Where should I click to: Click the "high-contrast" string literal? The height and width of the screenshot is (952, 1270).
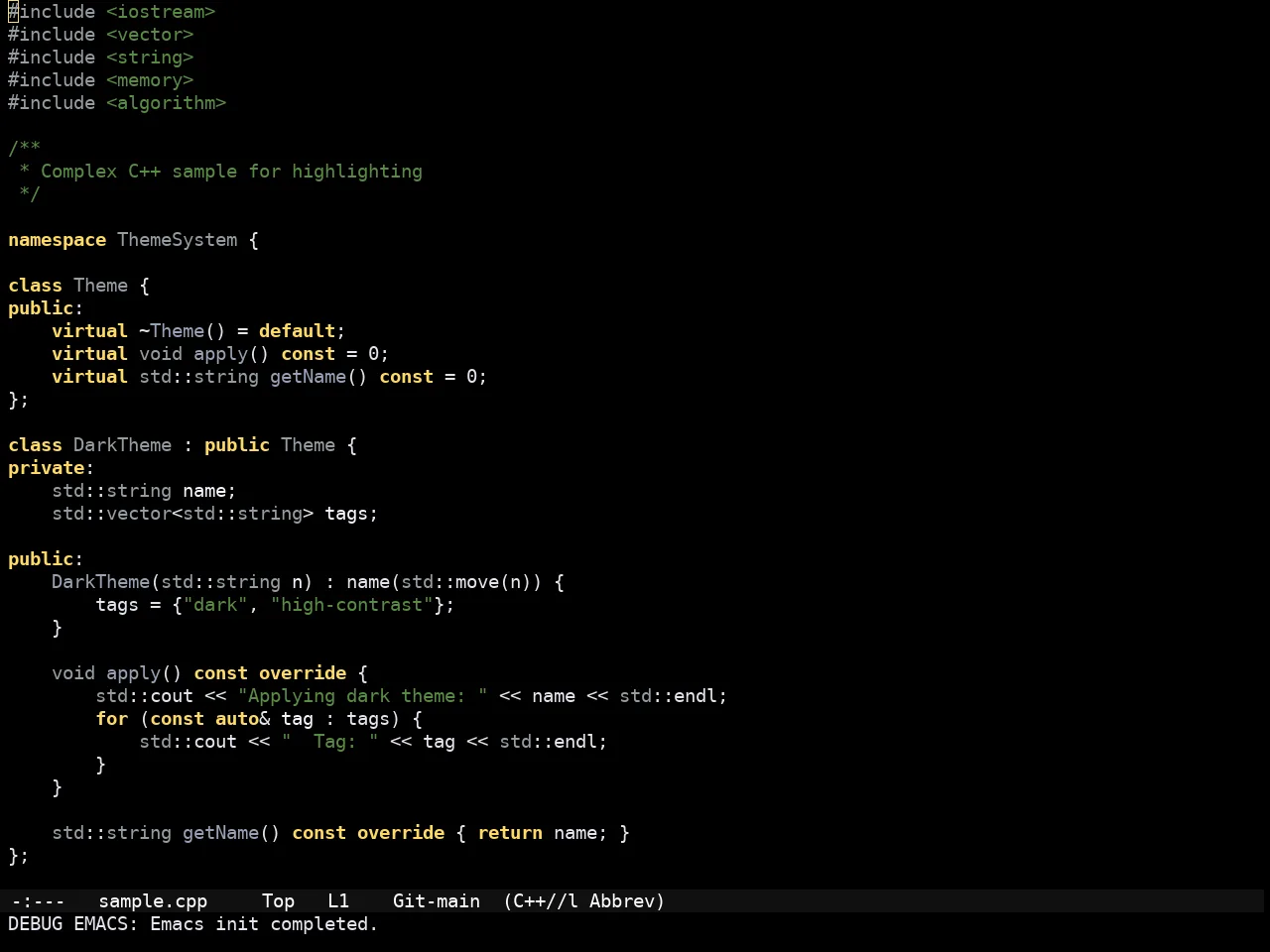(x=351, y=605)
